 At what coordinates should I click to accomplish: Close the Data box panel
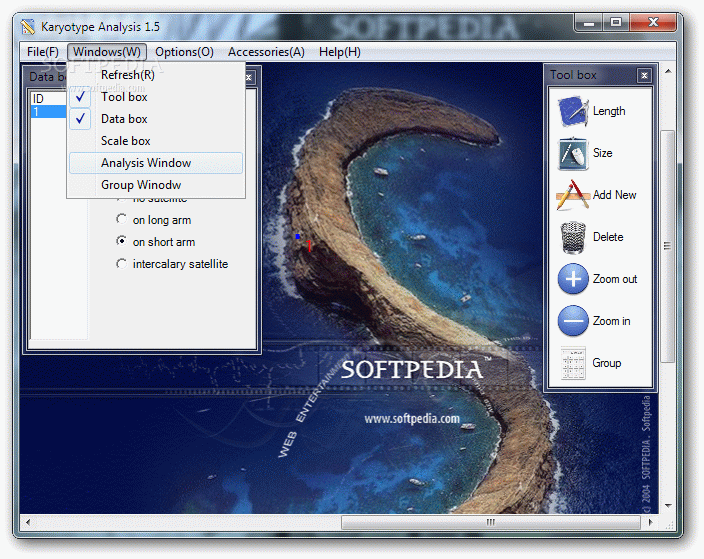pyautogui.click(x=248, y=77)
